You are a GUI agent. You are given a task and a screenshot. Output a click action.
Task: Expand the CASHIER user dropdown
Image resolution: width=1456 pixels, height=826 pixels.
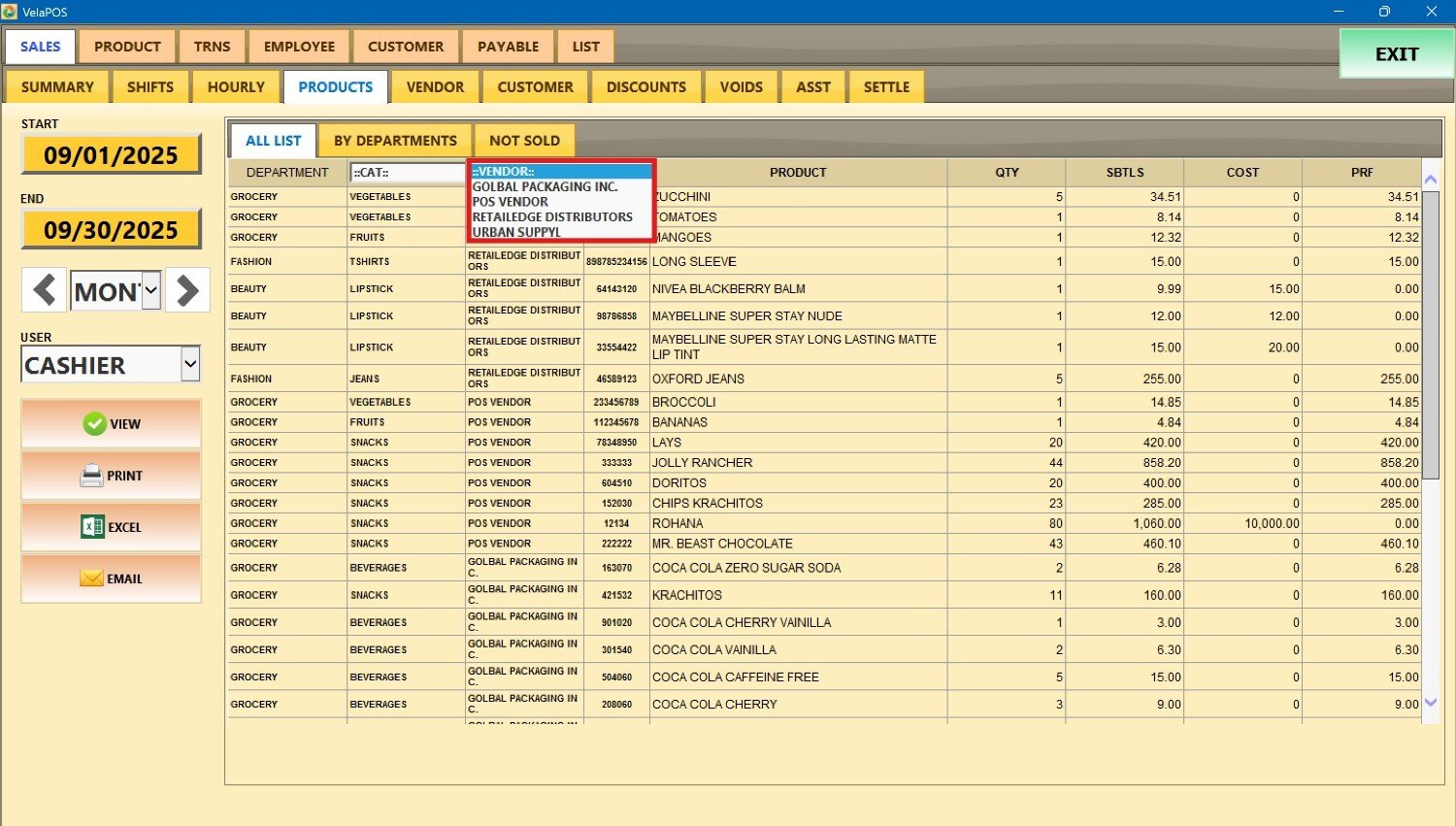click(190, 365)
